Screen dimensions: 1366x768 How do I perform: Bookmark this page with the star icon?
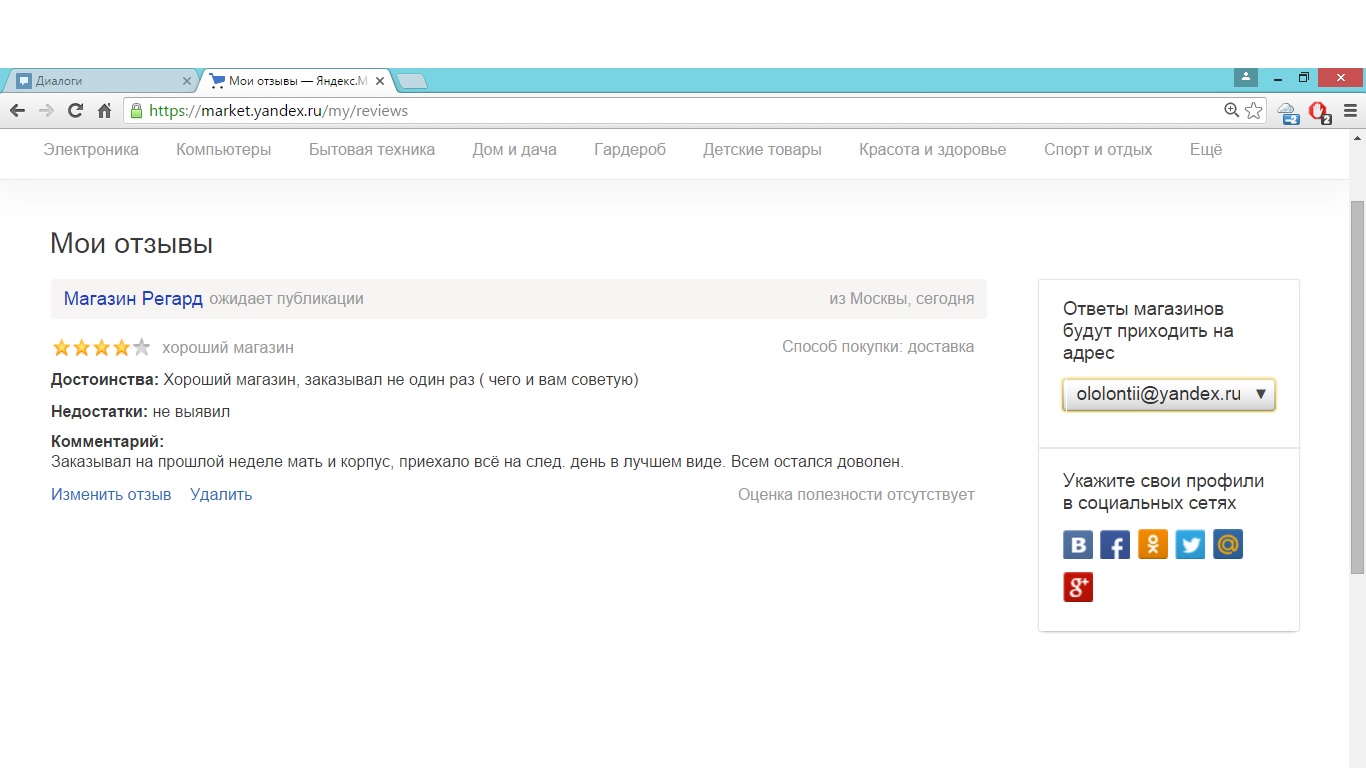click(x=1253, y=111)
